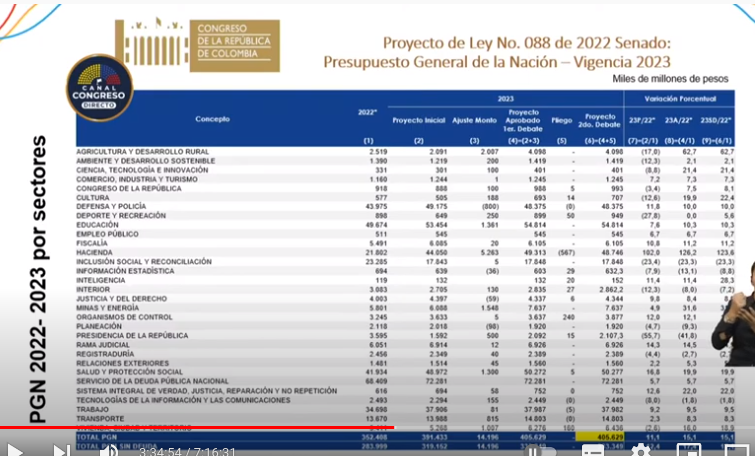
Task: Click the 'Ajuste Monto' column header
Action: (x=474, y=120)
